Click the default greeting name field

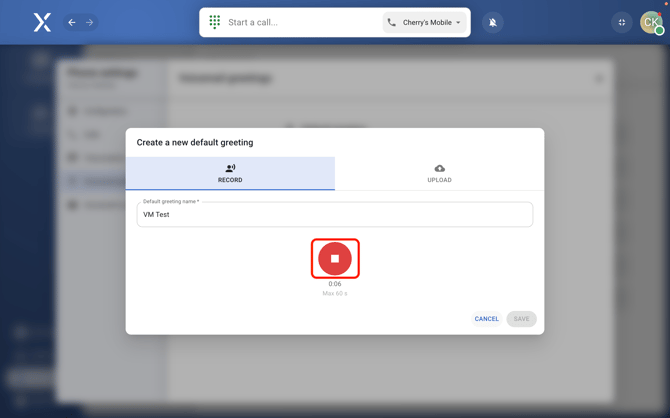[335, 214]
